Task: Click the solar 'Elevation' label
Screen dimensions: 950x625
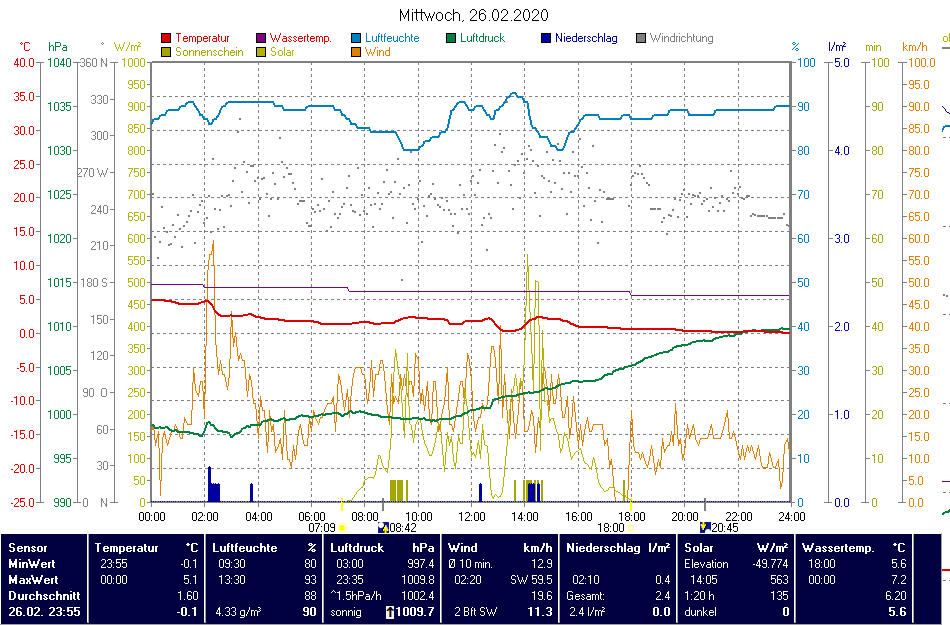Action: pos(706,564)
